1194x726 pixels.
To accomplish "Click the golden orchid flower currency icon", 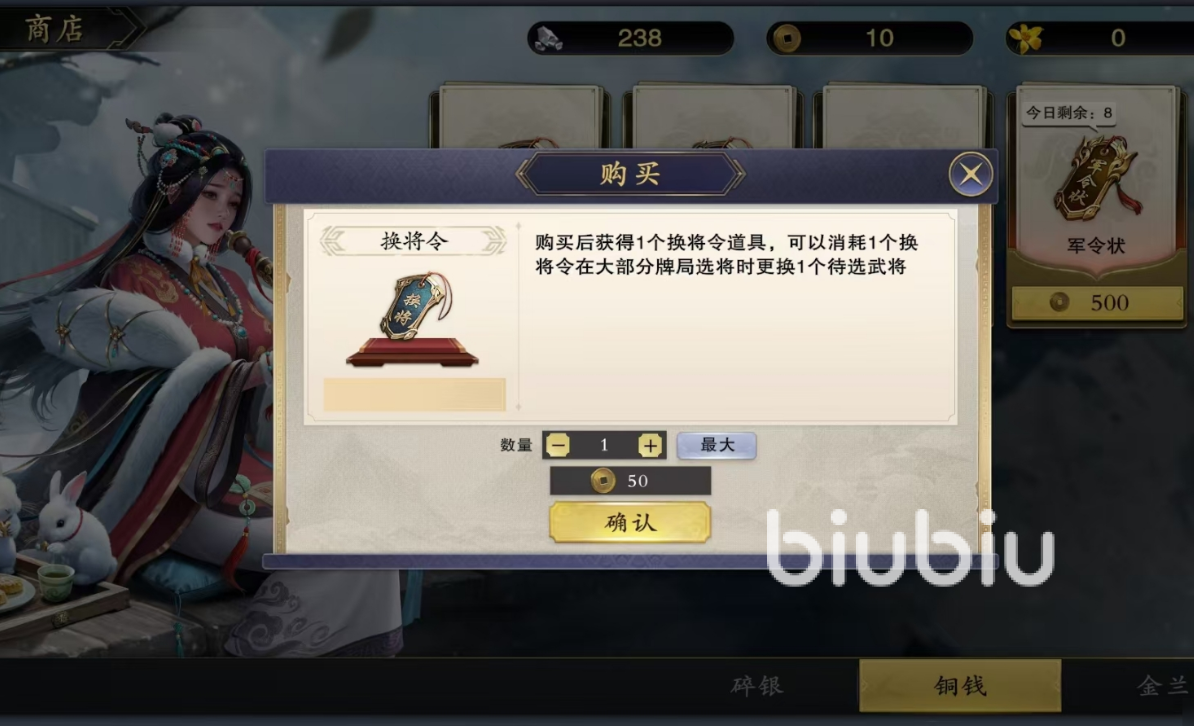I will pyautogui.click(x=1026, y=38).
